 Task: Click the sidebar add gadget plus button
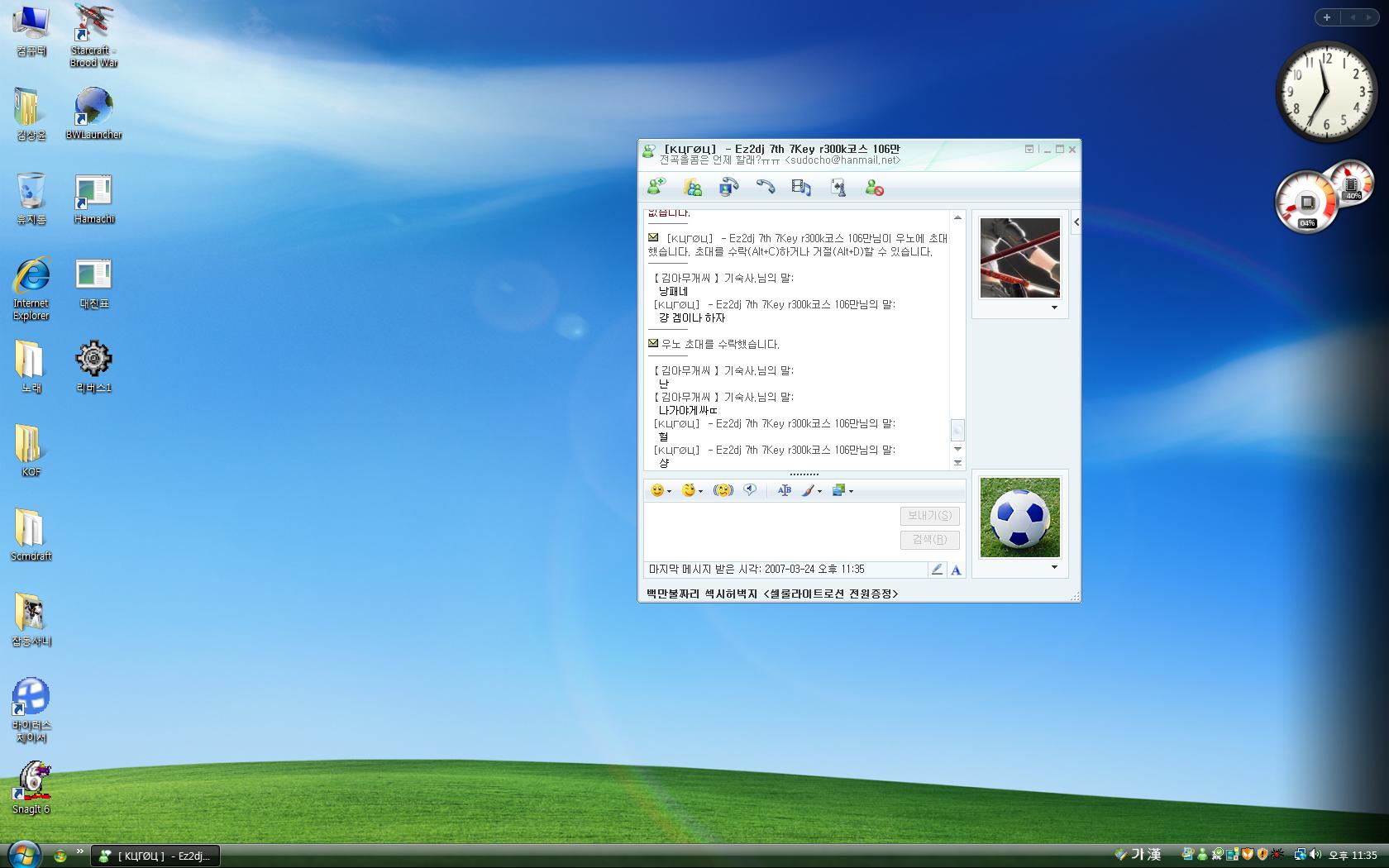[1327, 17]
